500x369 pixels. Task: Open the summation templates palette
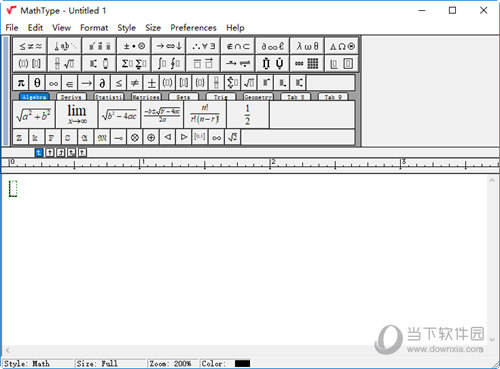point(134,63)
